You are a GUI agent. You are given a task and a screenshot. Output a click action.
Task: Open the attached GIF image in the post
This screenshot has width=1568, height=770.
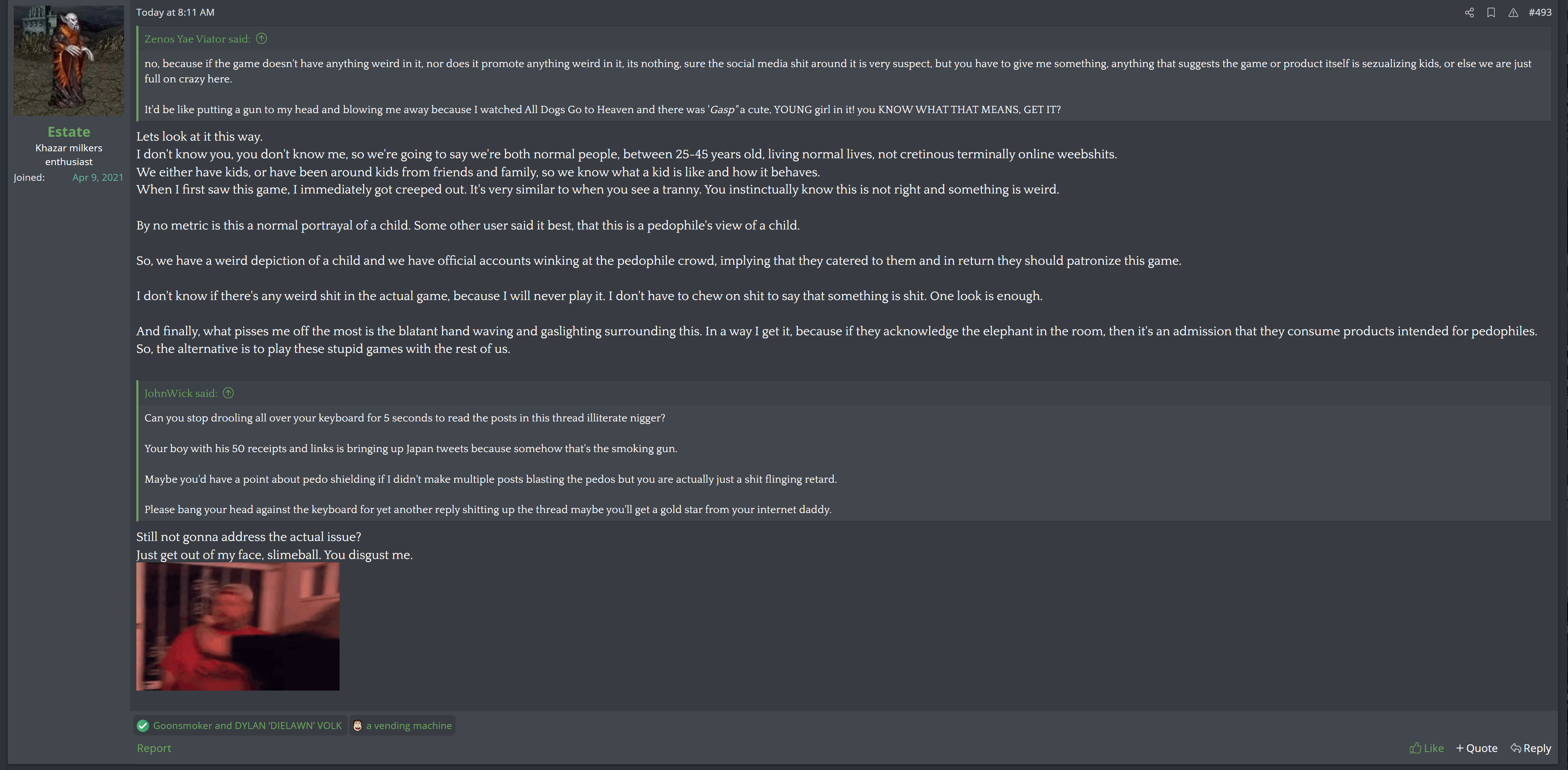(x=237, y=626)
